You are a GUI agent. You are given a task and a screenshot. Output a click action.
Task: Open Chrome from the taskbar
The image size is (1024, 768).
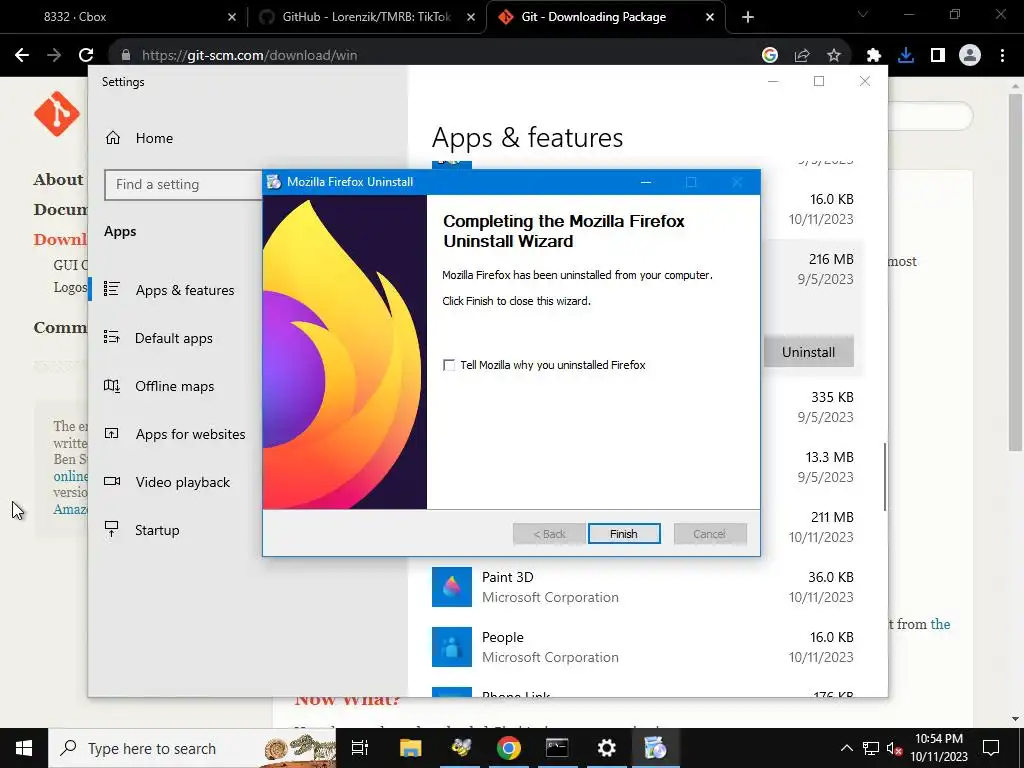tap(509, 748)
